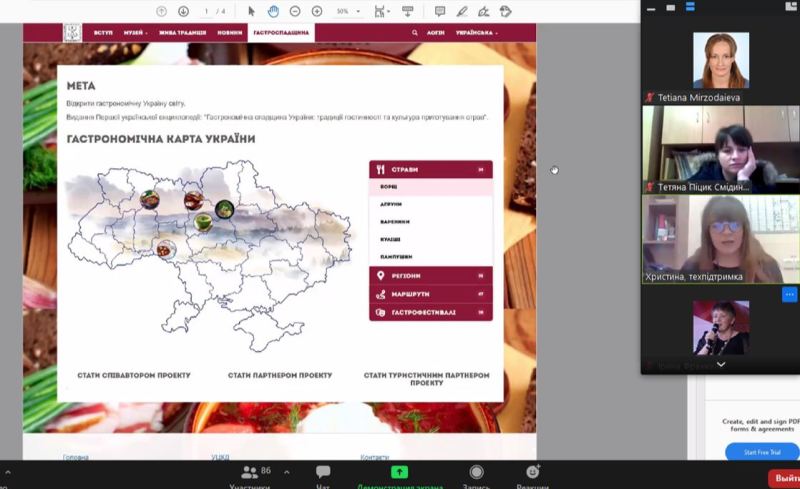This screenshot has height=489, width=800.
Task: Click СТАТИ СПІВАВТОРОМ ПРОЕКТУ link
Action: coord(134,375)
